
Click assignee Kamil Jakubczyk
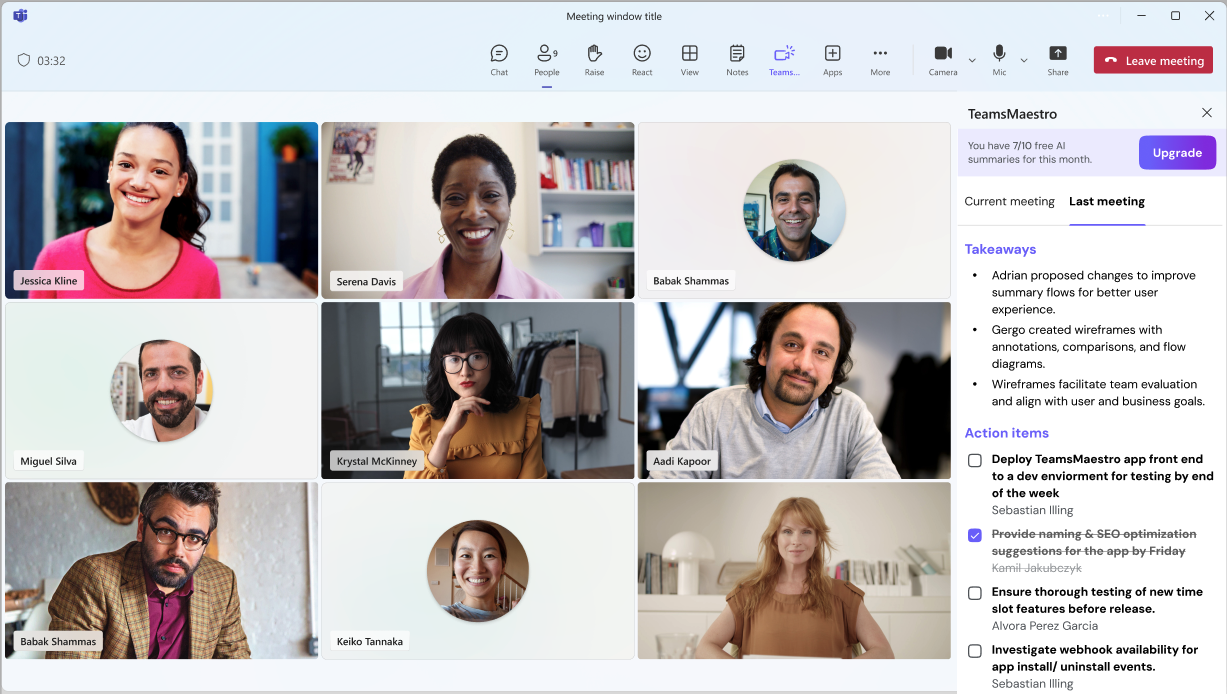pyautogui.click(x=1036, y=568)
